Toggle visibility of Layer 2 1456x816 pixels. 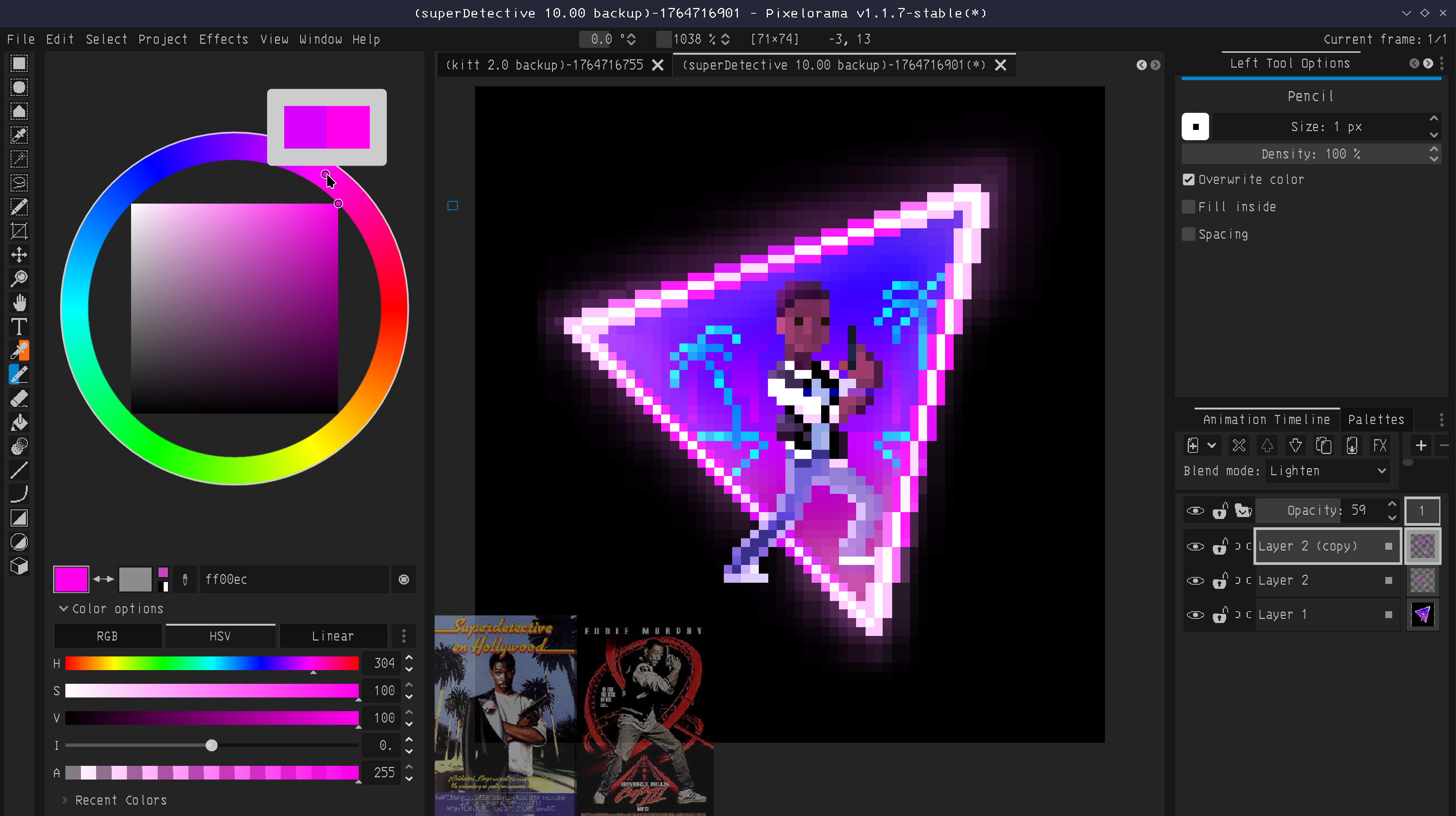[1195, 581]
